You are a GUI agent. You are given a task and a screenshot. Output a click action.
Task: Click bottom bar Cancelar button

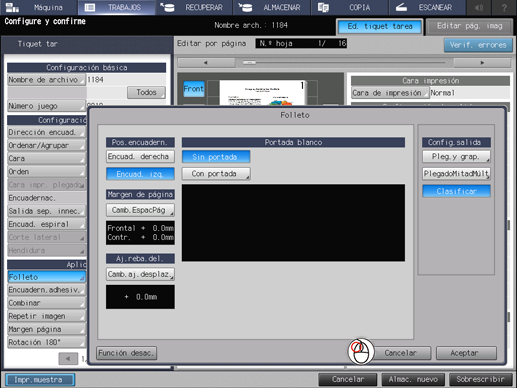[348, 379]
